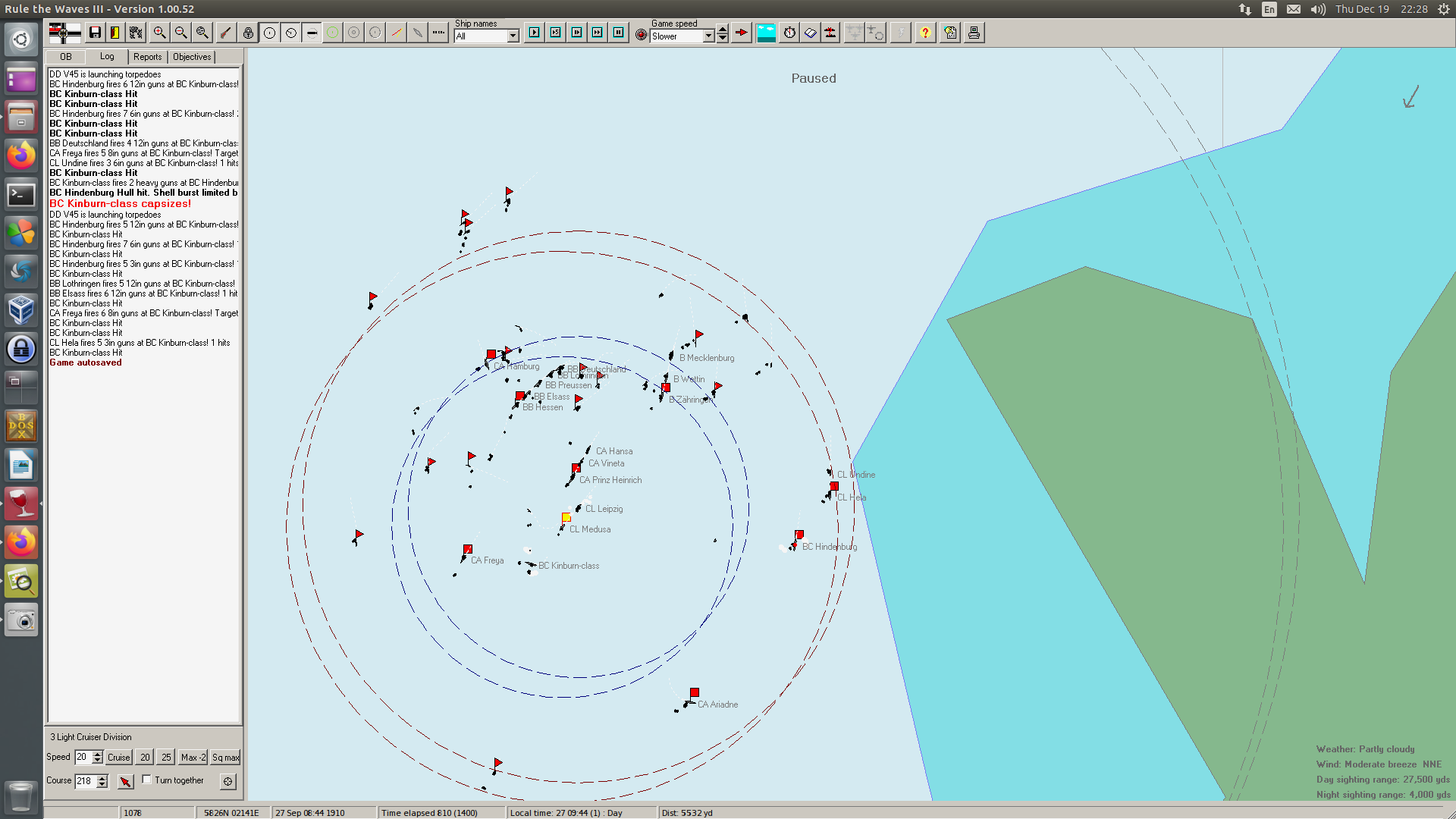Toggle the green circle range button
The width and height of the screenshot is (1456, 819).
click(333, 33)
